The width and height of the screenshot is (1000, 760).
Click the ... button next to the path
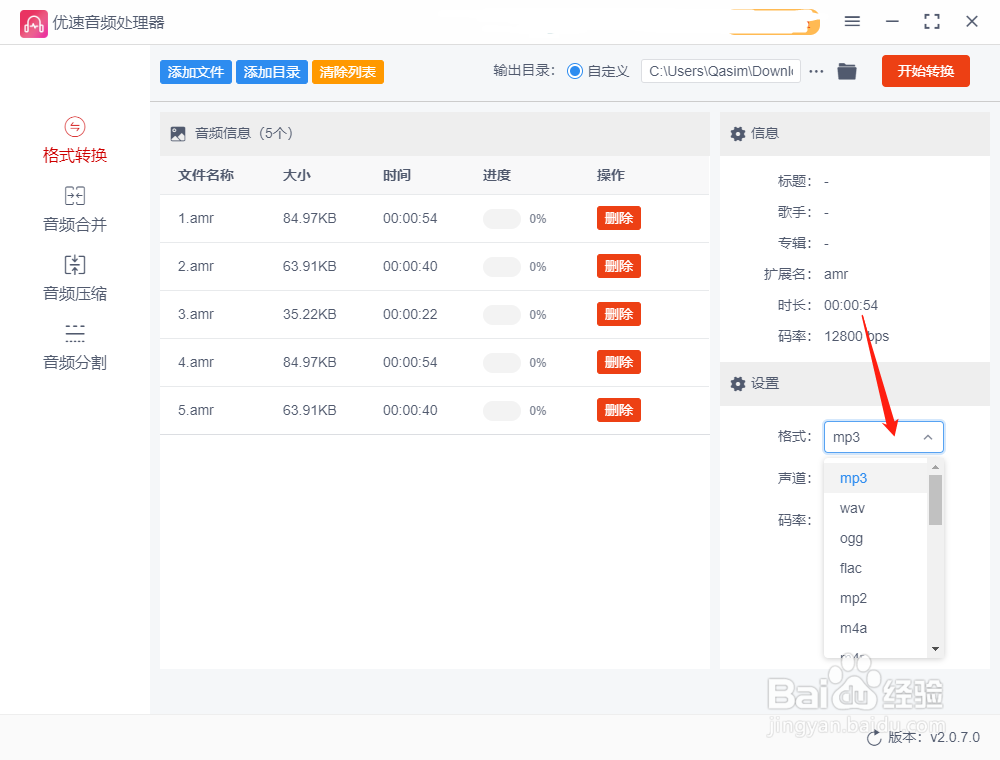(x=815, y=71)
